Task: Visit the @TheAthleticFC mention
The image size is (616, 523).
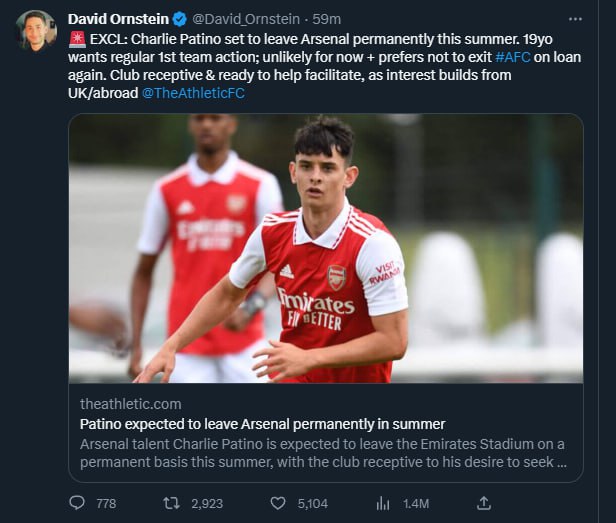Action: 193,93
